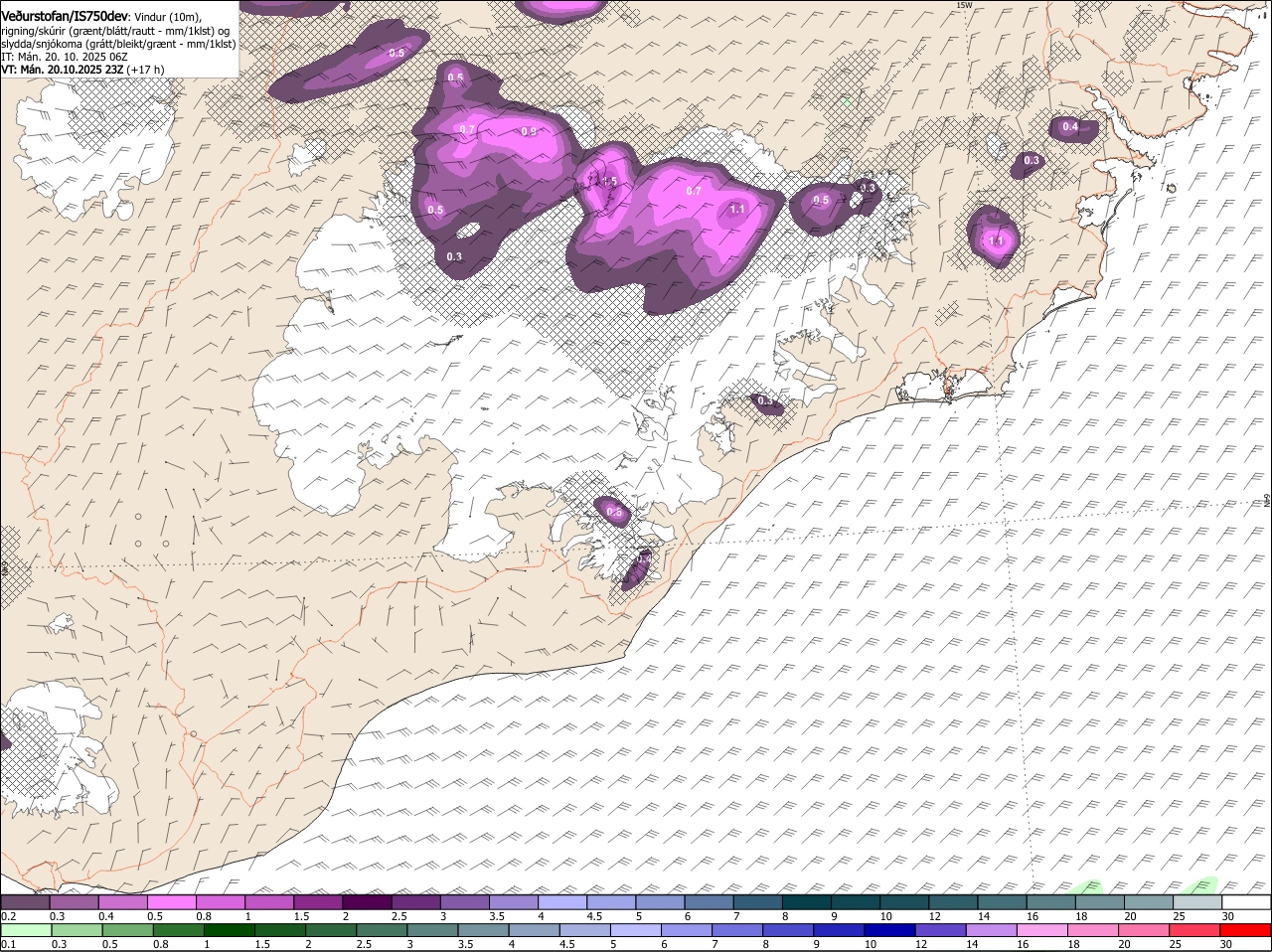Click the '4.5' label in the upper legend row
1272x952 pixels.
(595, 916)
